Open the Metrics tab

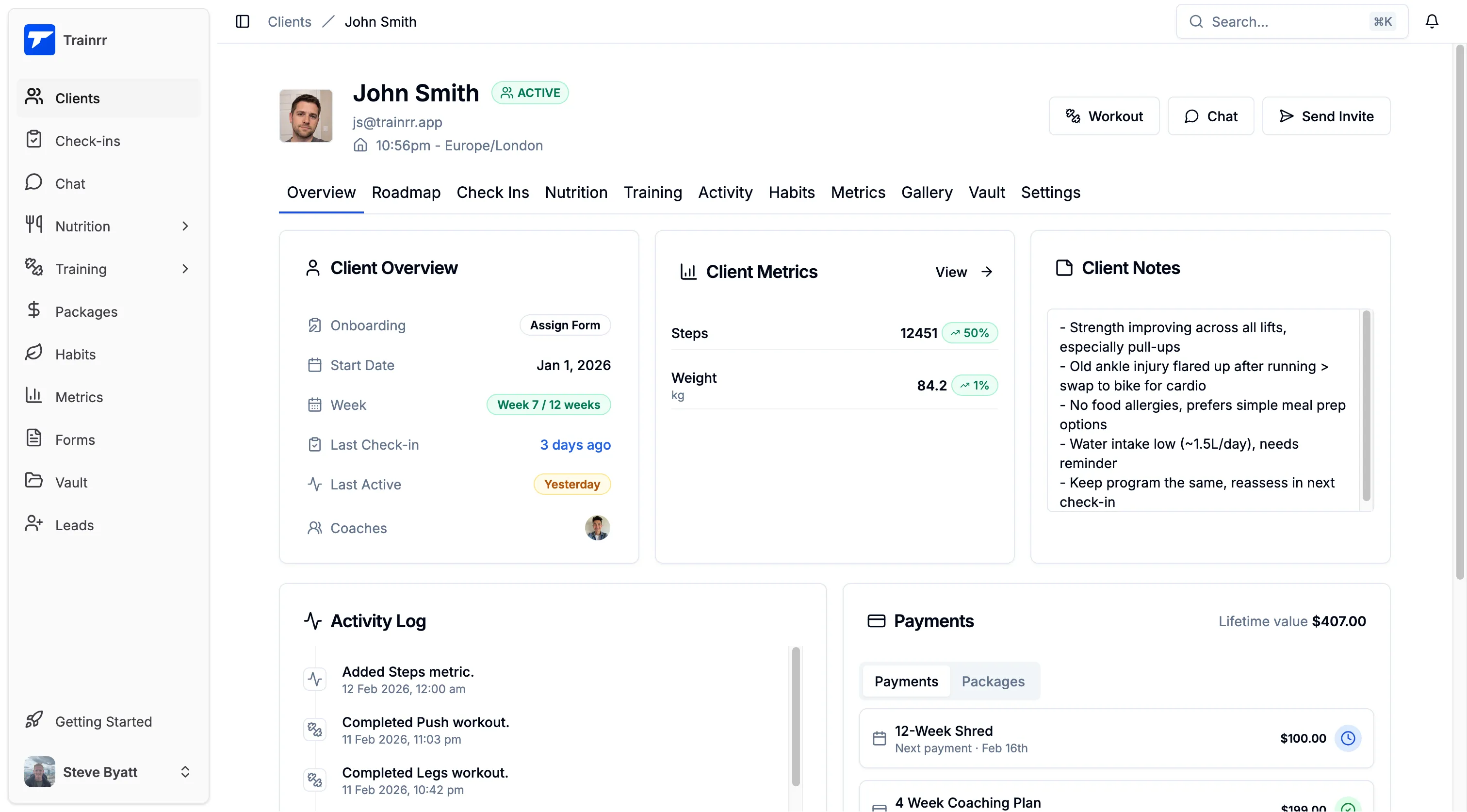(857, 193)
